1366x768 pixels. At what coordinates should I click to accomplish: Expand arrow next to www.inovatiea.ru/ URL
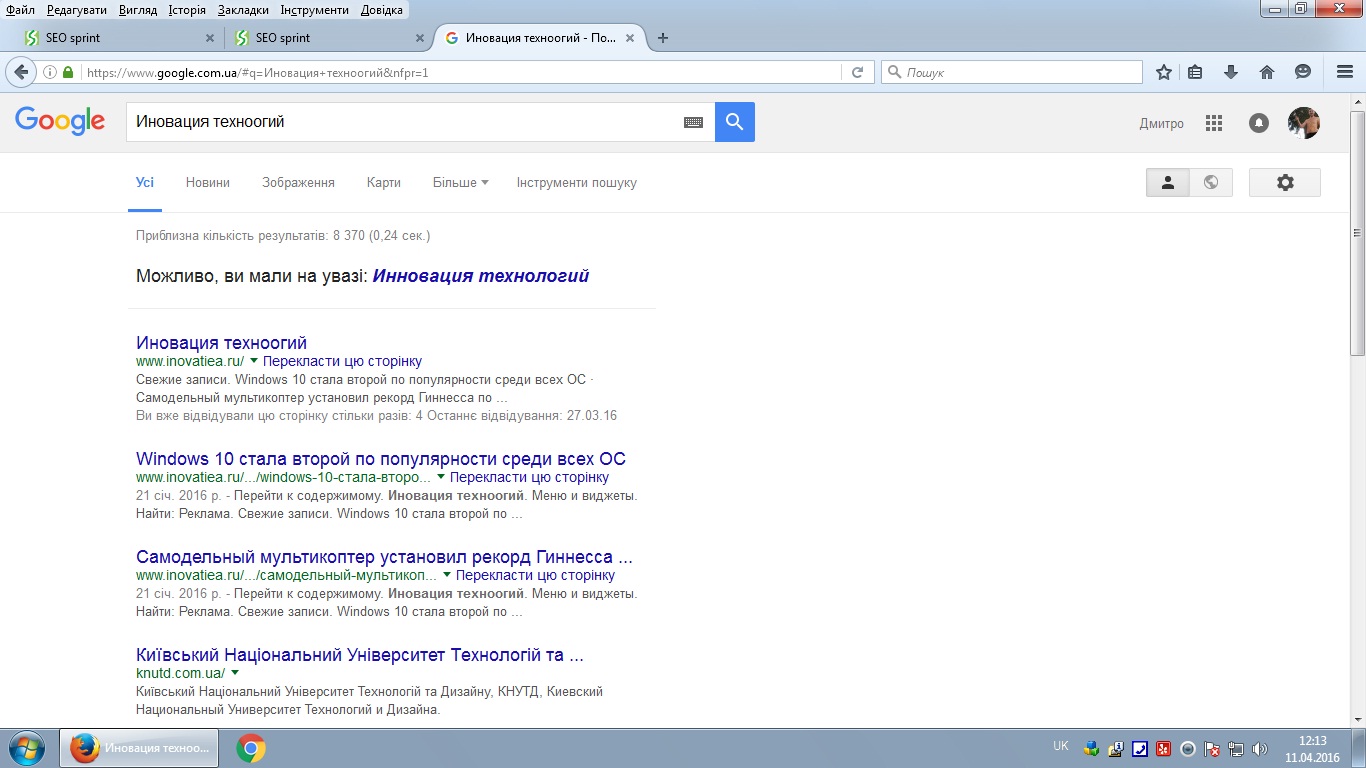coord(254,361)
